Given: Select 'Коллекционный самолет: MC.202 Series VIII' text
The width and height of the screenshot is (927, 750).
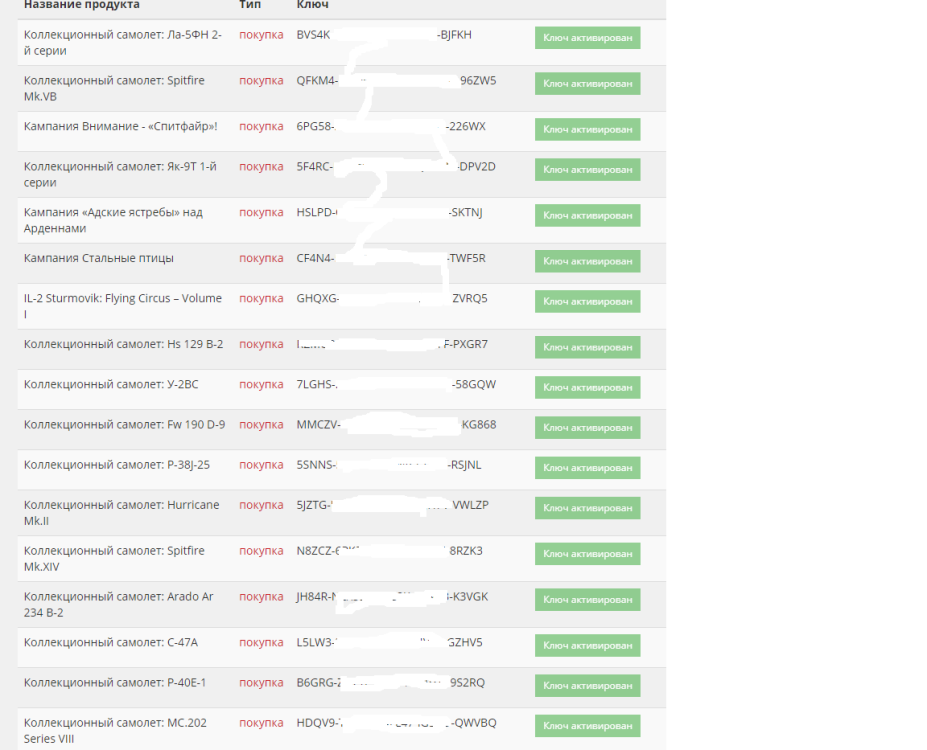Looking at the screenshot, I should pos(115,730).
